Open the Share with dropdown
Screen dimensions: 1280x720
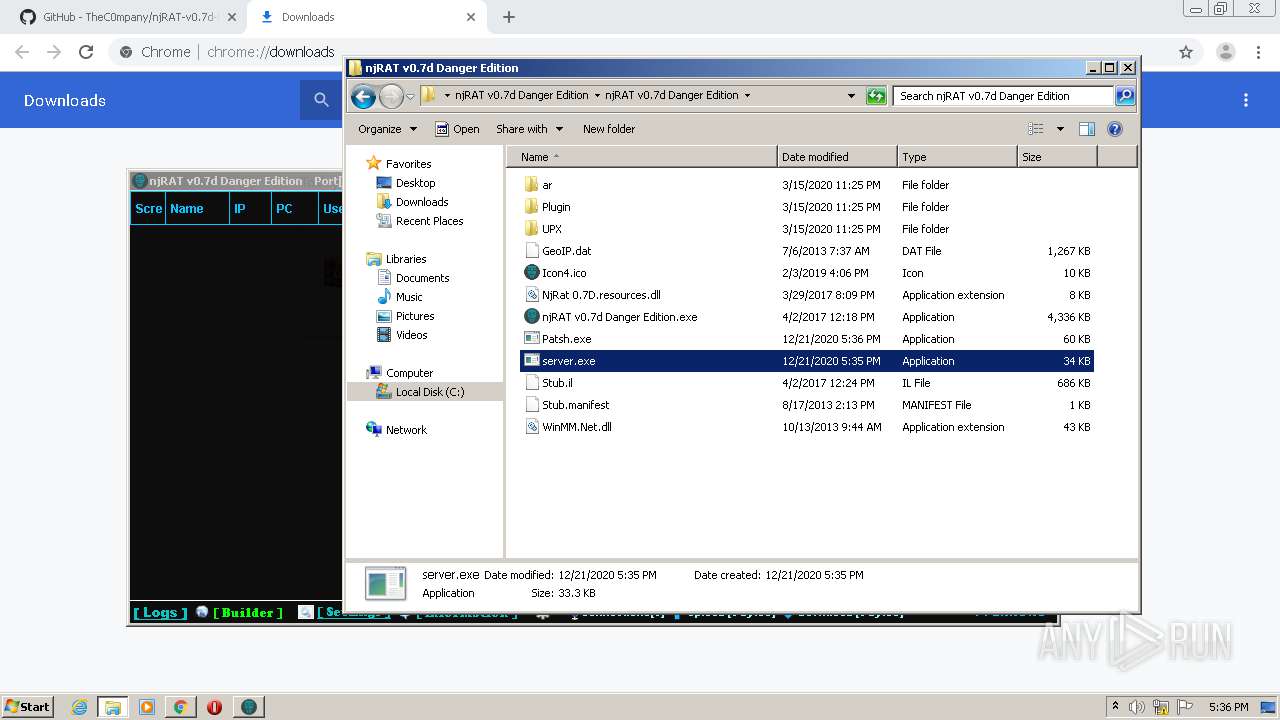click(530, 129)
